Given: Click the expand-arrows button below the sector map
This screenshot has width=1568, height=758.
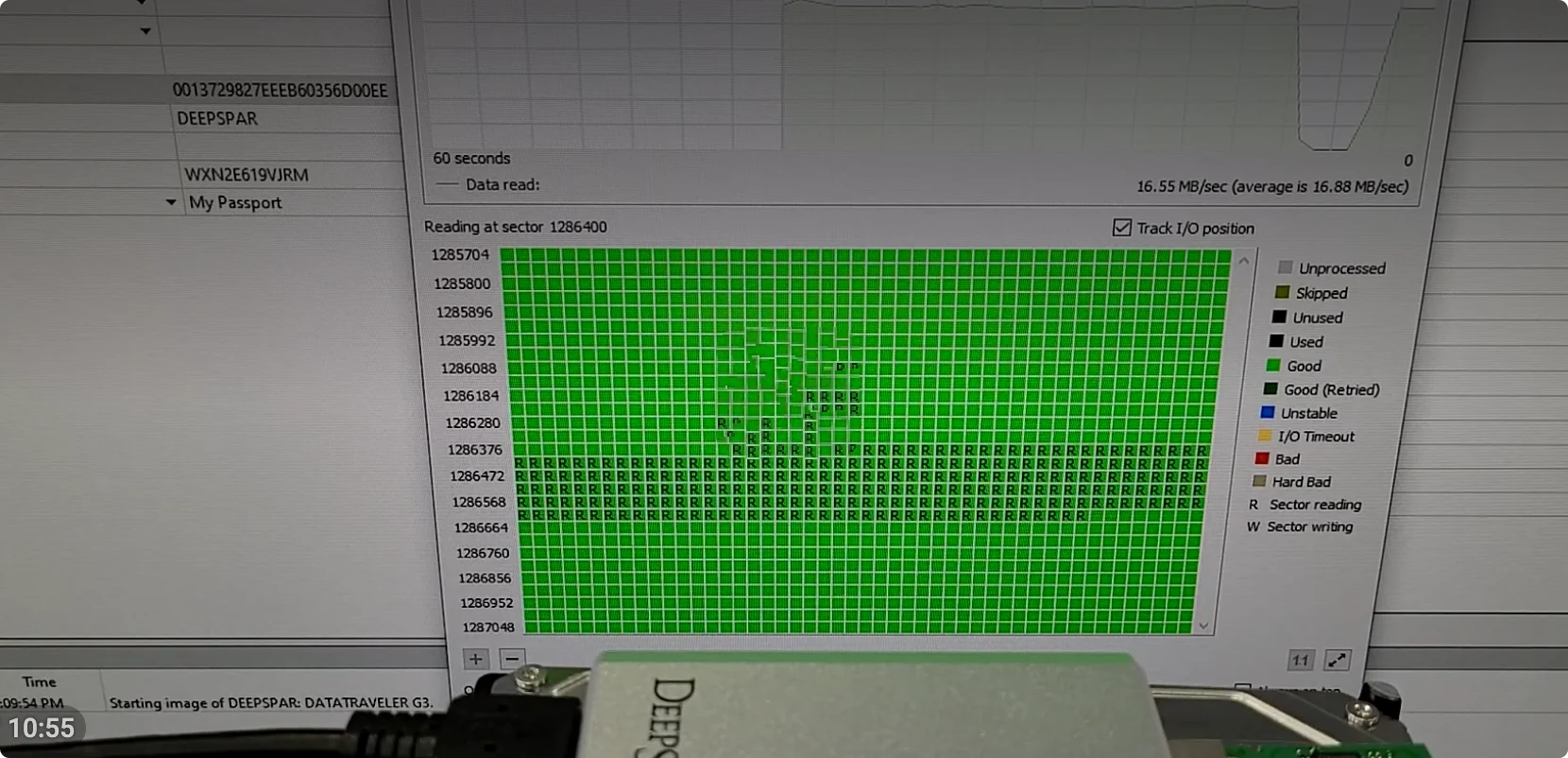Looking at the screenshot, I should [x=1338, y=660].
